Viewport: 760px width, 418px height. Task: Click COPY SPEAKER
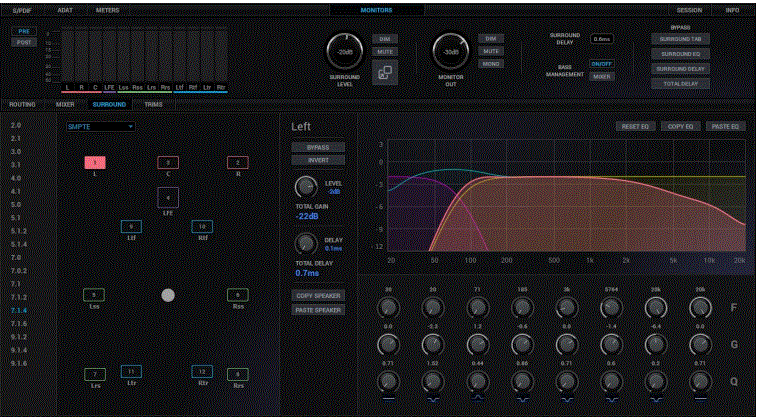pos(318,295)
